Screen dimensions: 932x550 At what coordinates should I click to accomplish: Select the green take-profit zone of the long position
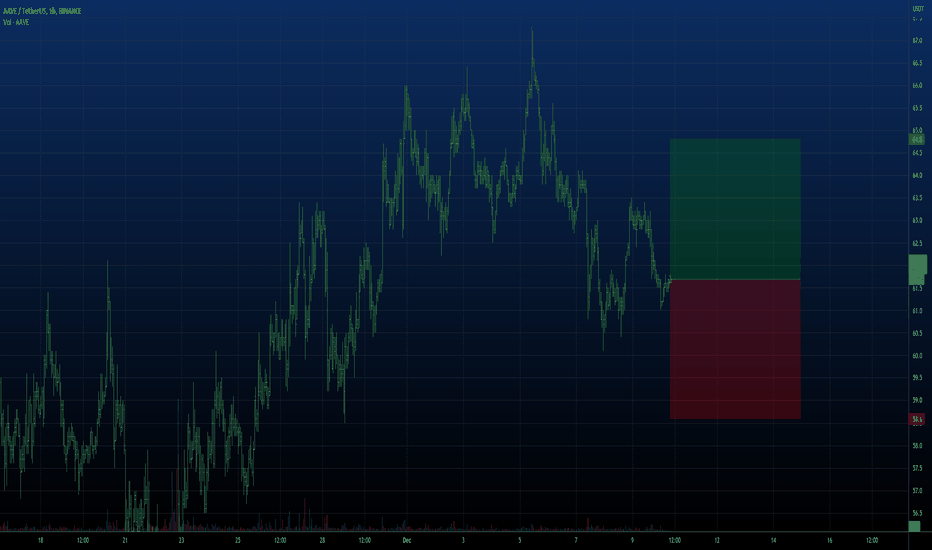click(x=735, y=209)
